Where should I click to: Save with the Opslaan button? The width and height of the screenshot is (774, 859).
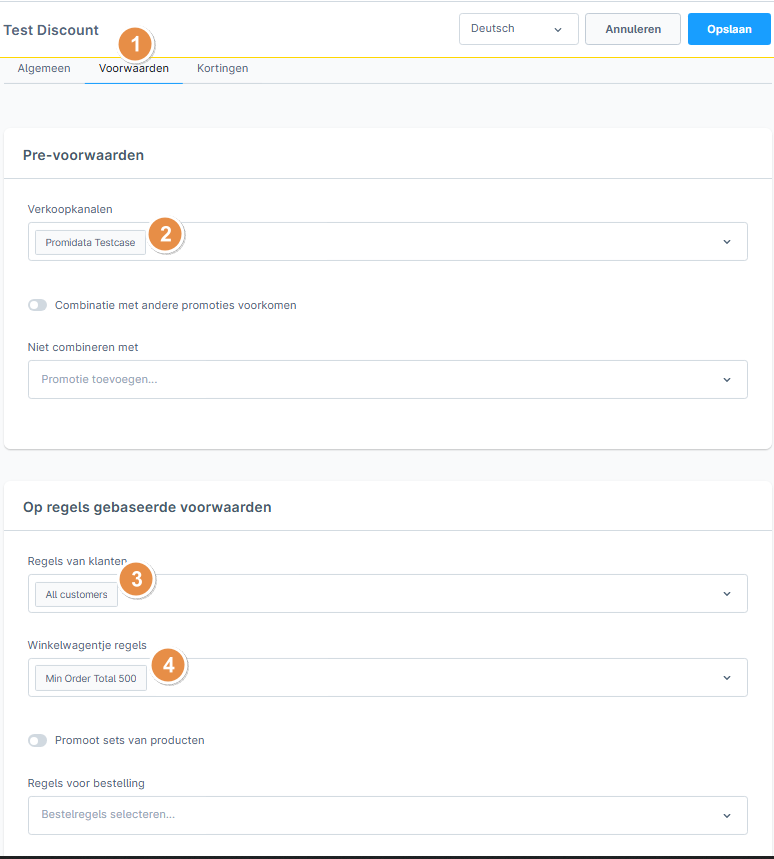(729, 29)
